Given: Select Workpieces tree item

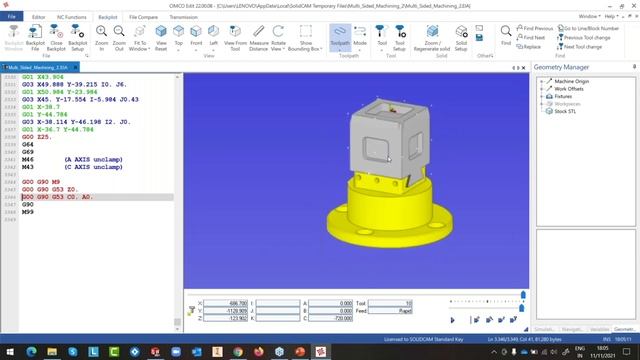Looking at the screenshot, I should pos(567,104).
